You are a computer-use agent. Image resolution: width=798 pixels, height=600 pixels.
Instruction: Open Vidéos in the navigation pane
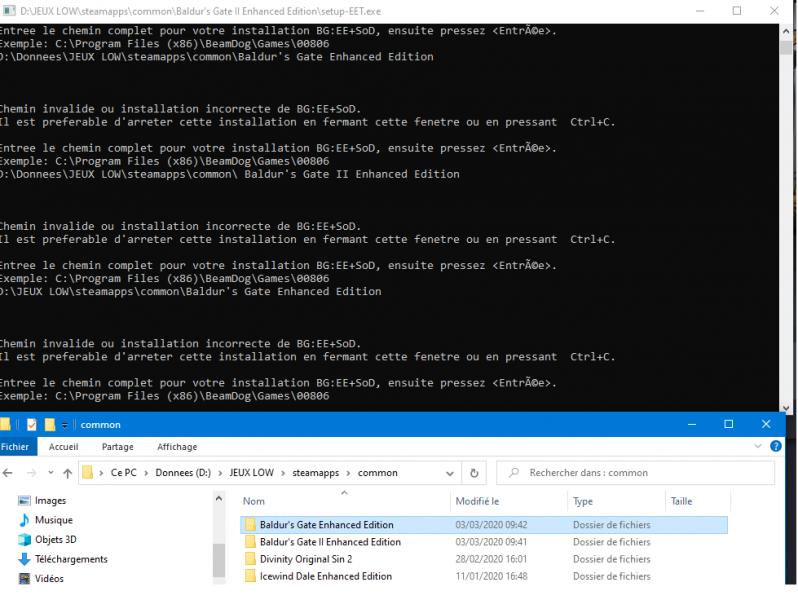(x=41, y=578)
